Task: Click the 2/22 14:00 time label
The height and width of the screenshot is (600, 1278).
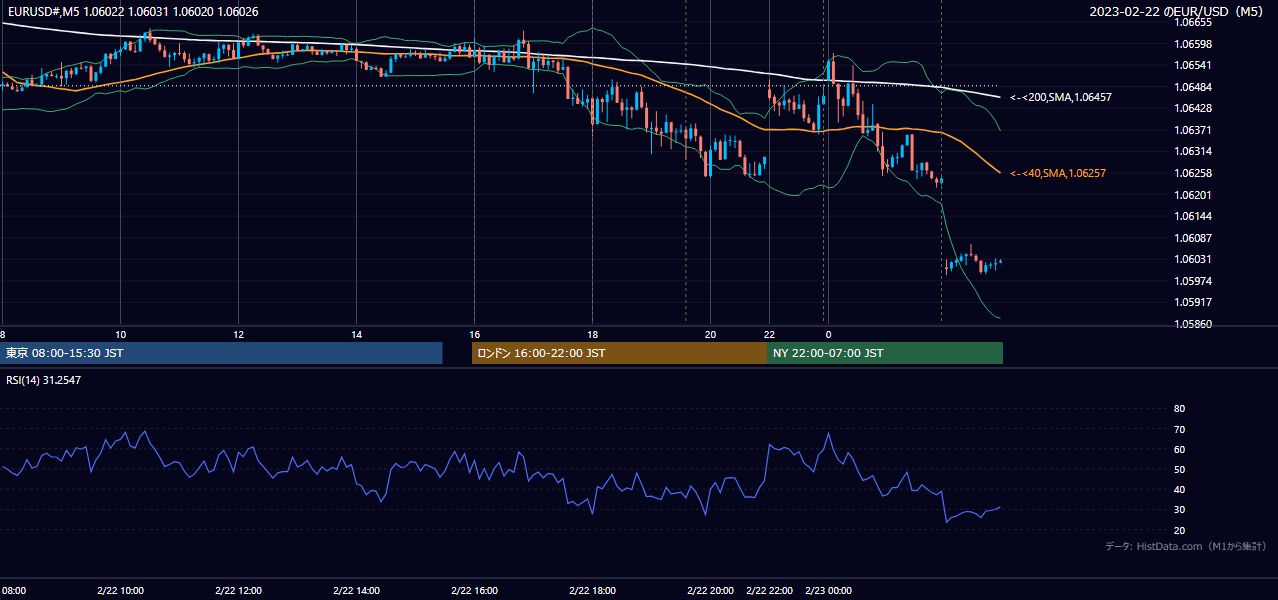Action: click(x=356, y=590)
